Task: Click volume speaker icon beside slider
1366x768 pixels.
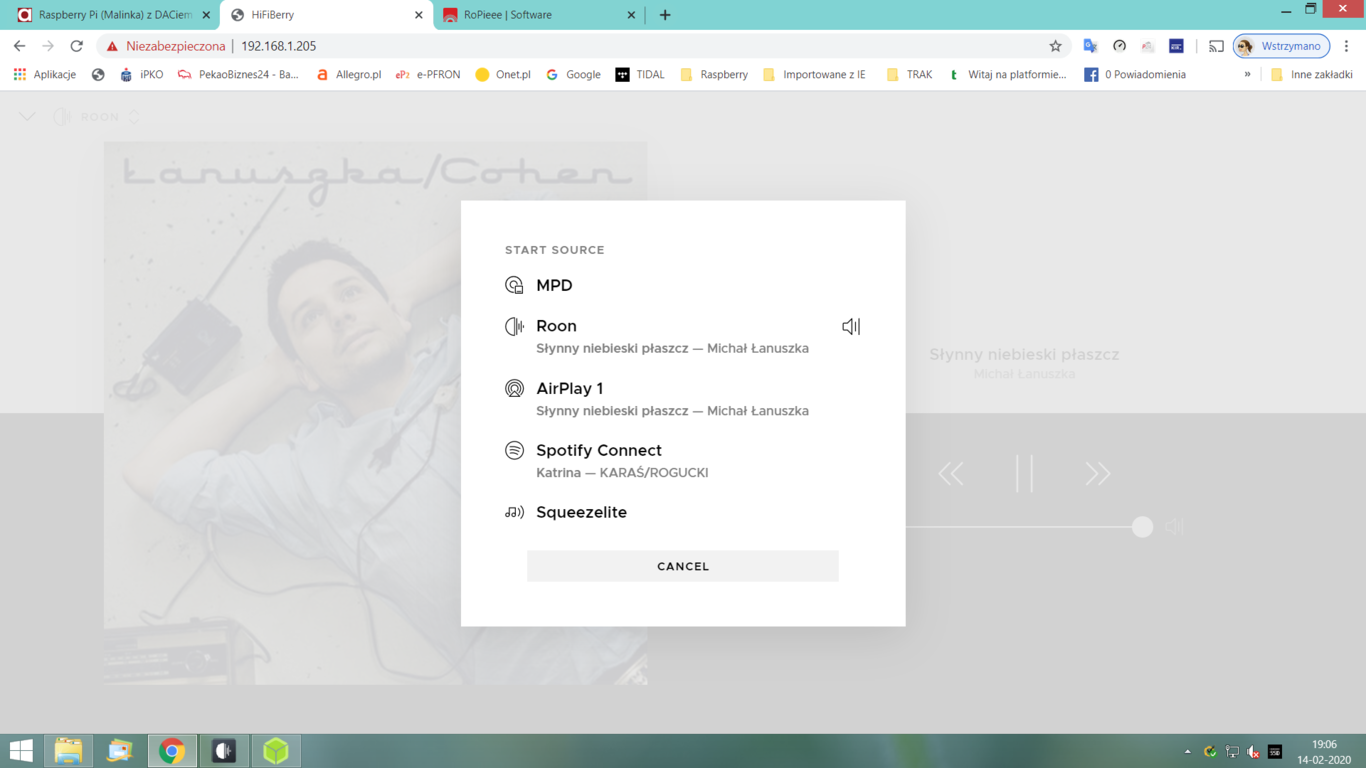Action: point(1174,527)
